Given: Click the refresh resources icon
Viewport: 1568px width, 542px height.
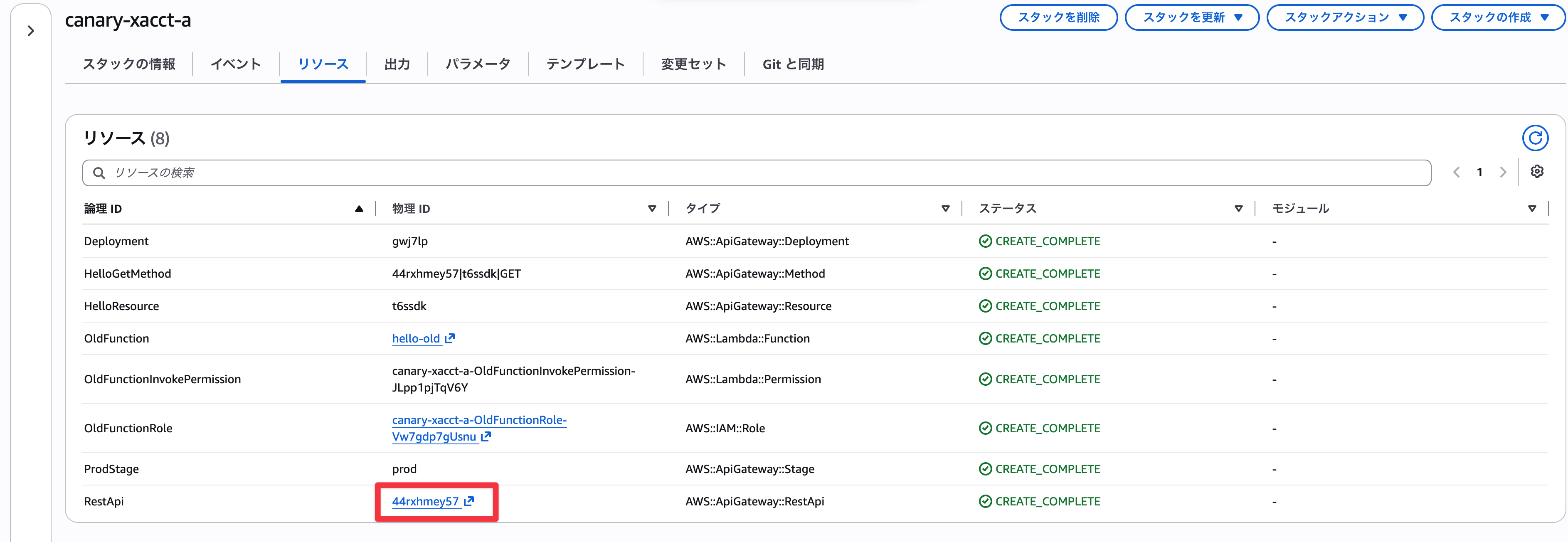Looking at the screenshot, I should (1535, 138).
